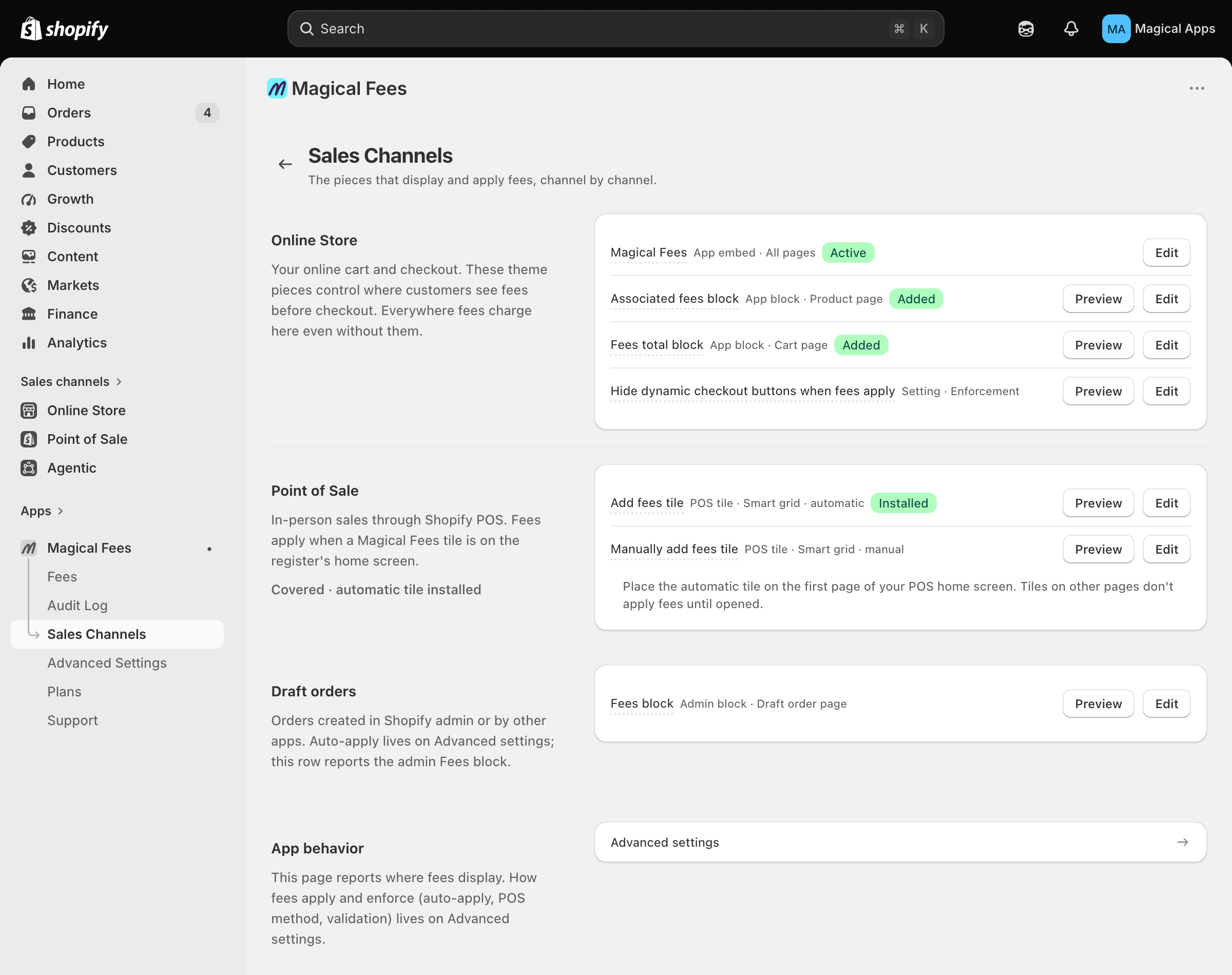Open the three-dot more actions menu
The image size is (1232, 975).
1197,88
